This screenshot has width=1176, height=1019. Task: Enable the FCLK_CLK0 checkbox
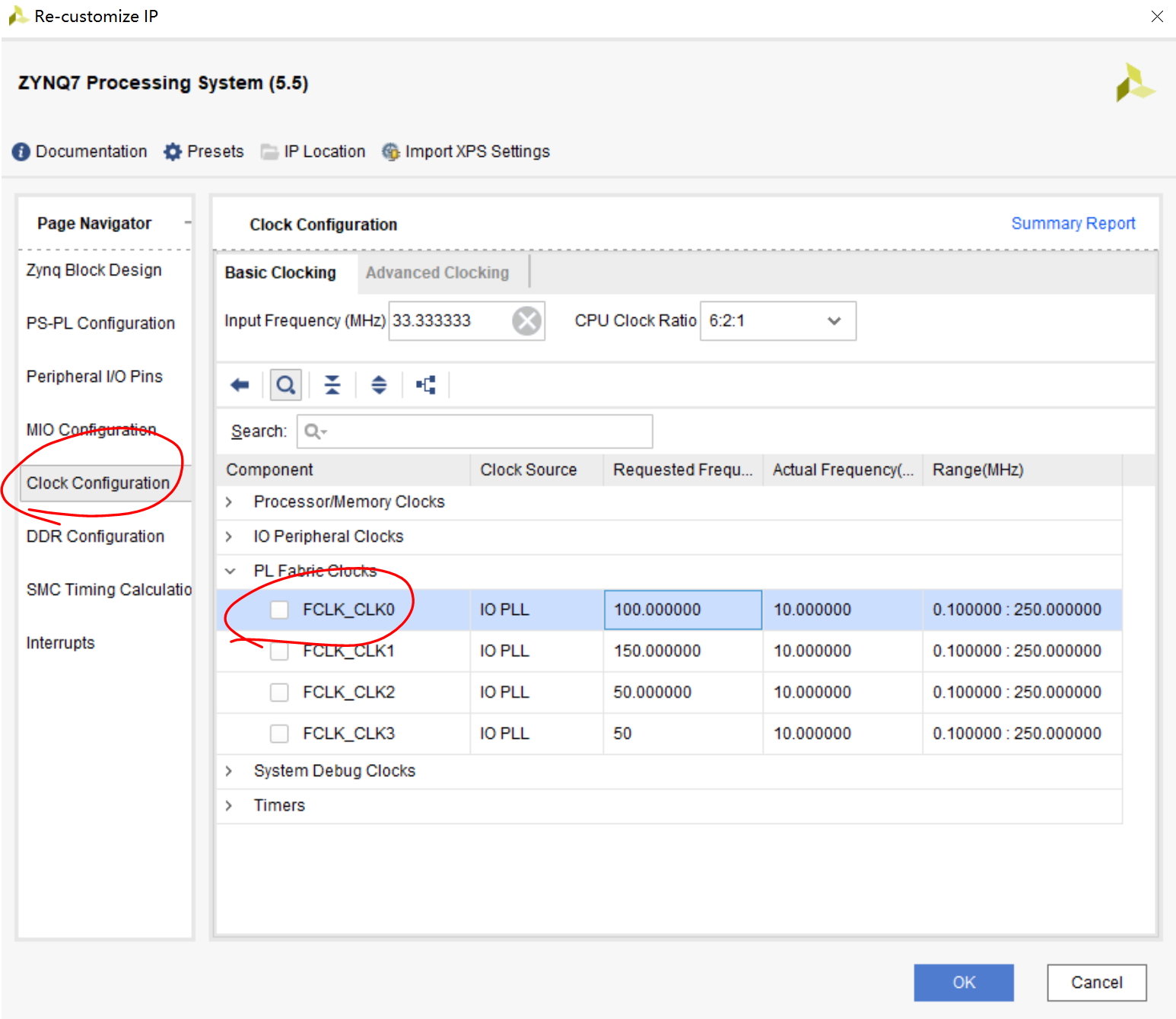[280, 610]
